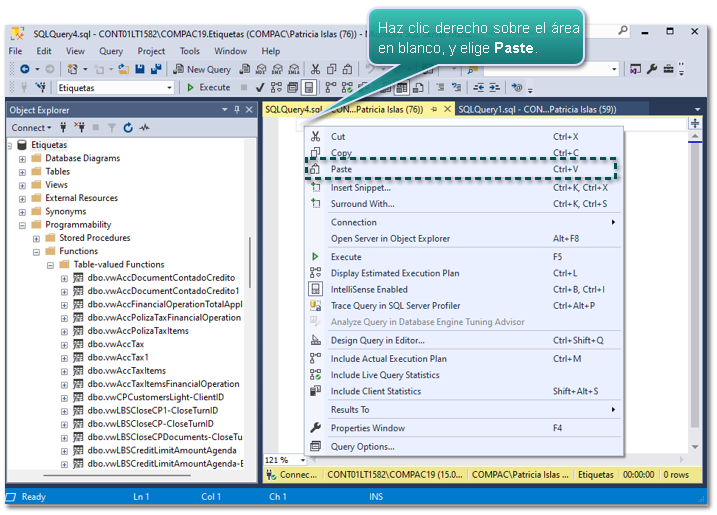Open the Query menu in menu bar

tap(111, 51)
